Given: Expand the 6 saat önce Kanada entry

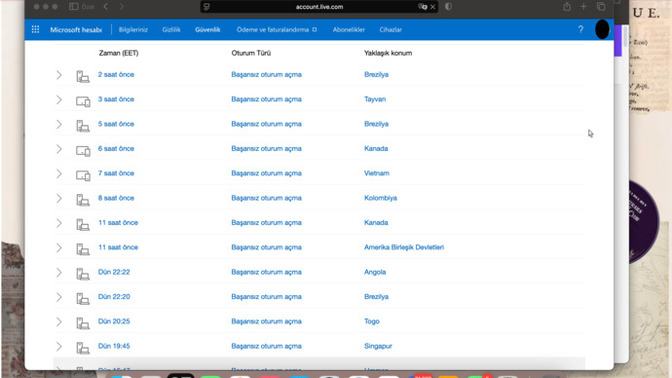Looking at the screenshot, I should (x=59, y=149).
